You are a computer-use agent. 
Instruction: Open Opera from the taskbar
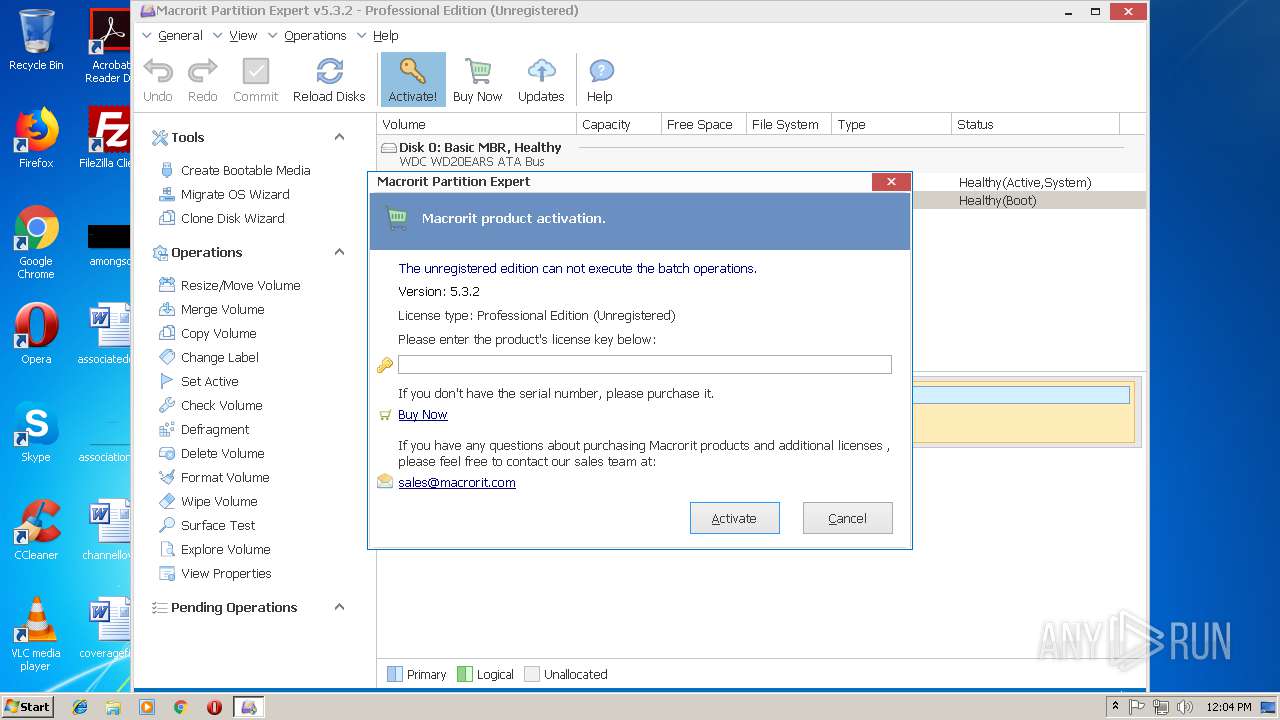[x=214, y=707]
